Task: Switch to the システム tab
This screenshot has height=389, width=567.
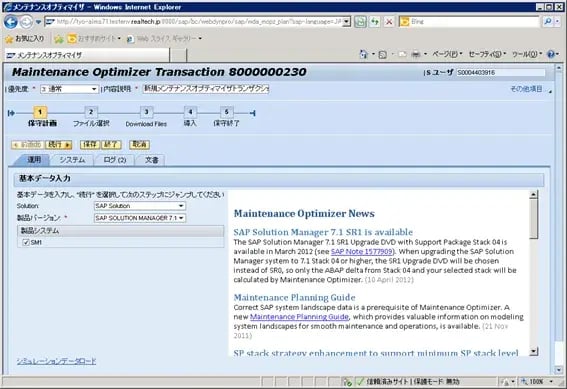Action: (72, 160)
